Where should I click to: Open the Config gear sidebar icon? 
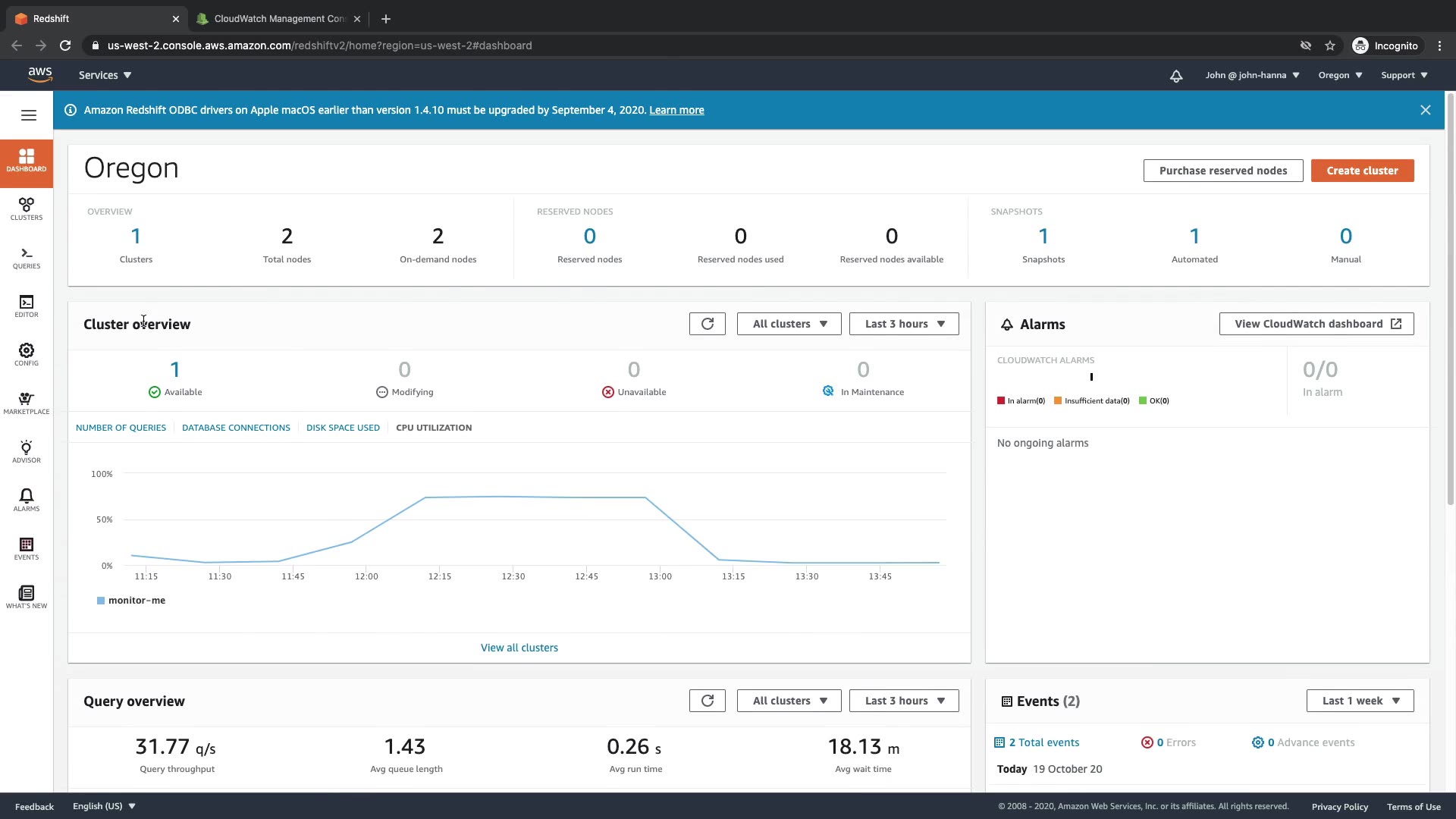tap(27, 354)
